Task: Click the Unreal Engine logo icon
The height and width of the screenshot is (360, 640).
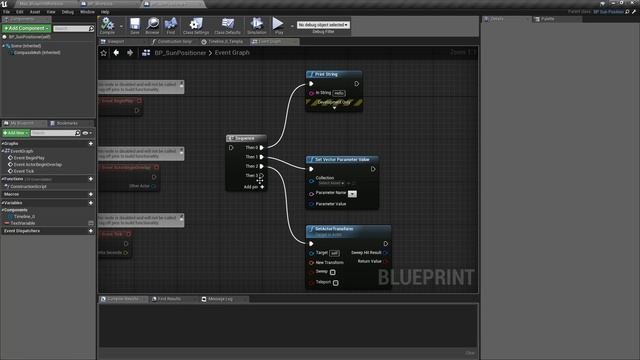Action: (4, 4)
